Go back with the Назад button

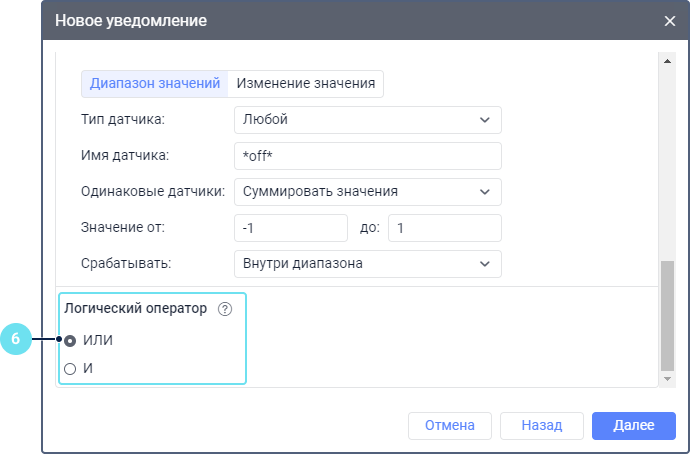point(541,425)
